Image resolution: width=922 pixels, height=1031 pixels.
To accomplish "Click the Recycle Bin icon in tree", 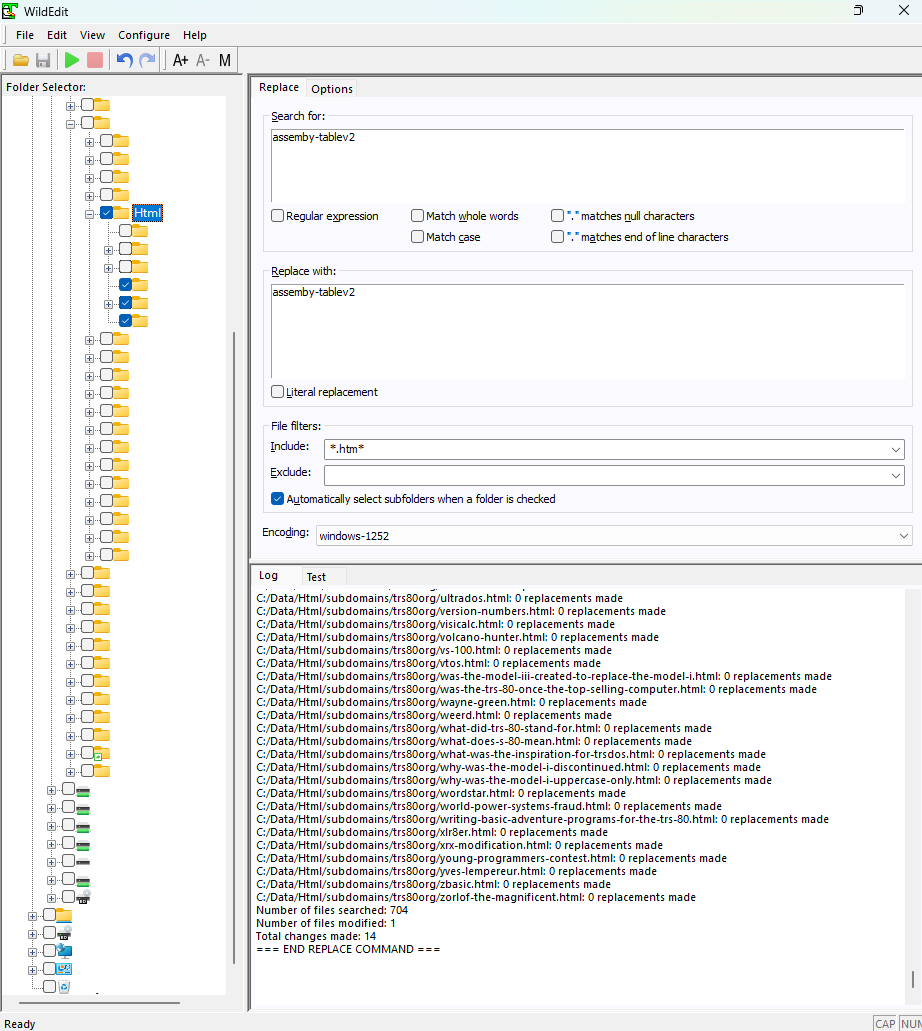I will pyautogui.click(x=65, y=987).
